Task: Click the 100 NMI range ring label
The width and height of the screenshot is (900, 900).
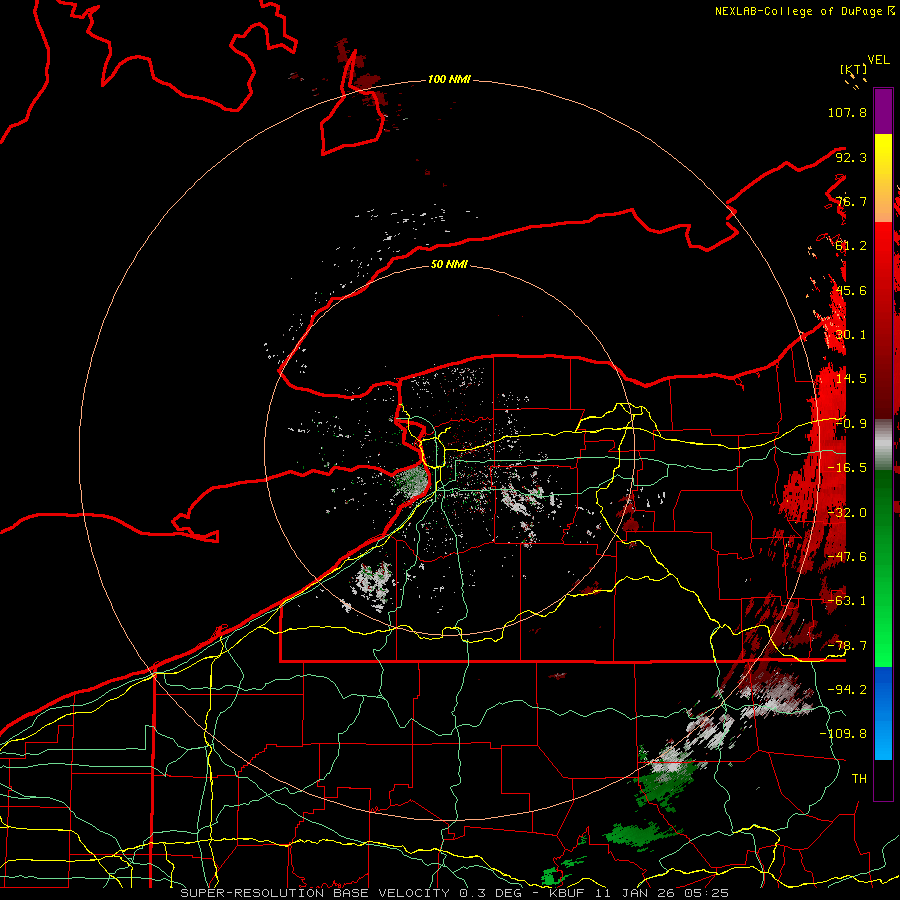Action: (449, 79)
